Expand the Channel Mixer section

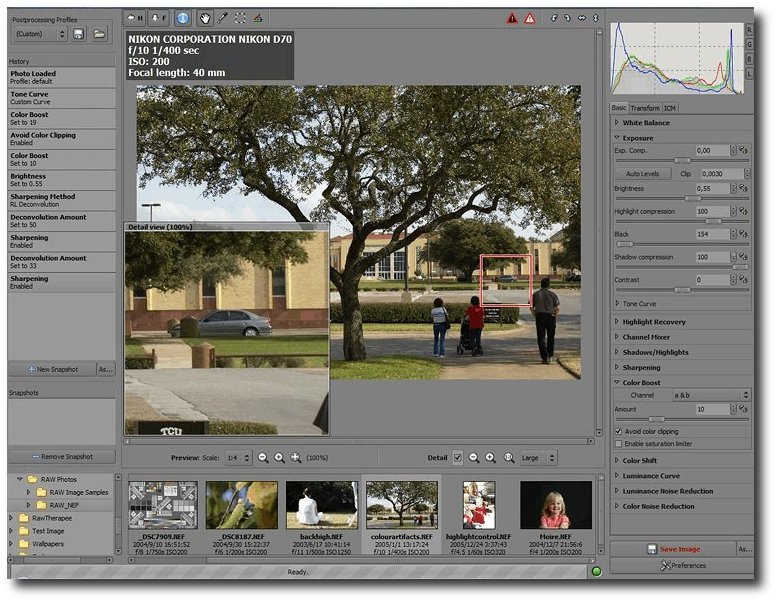[x=617, y=336]
